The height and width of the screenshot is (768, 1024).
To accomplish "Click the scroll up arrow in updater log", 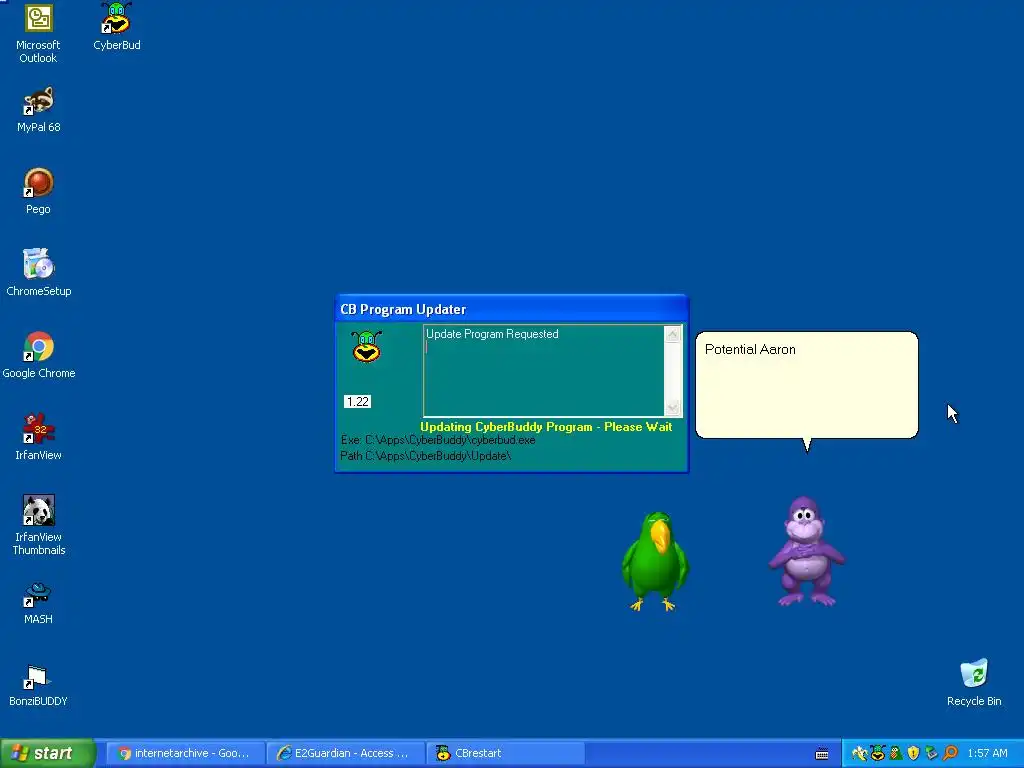I will pyautogui.click(x=673, y=334).
